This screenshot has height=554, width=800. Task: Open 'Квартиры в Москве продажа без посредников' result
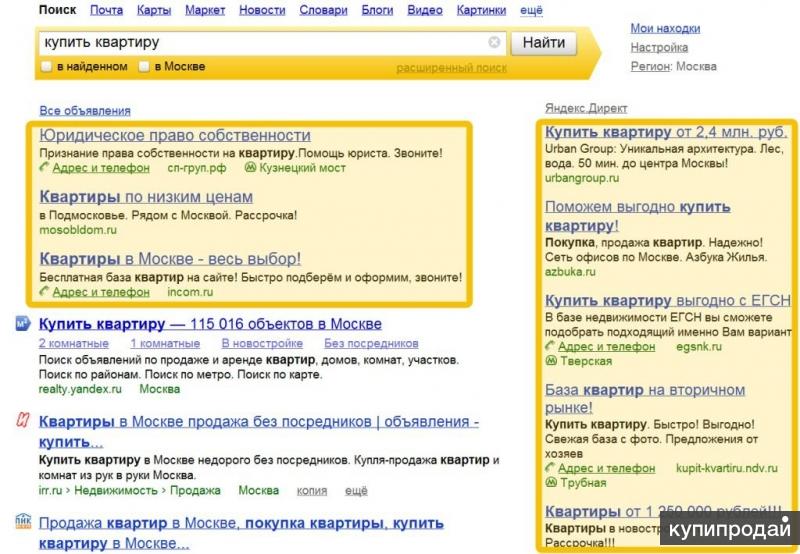pyautogui.click(x=259, y=432)
